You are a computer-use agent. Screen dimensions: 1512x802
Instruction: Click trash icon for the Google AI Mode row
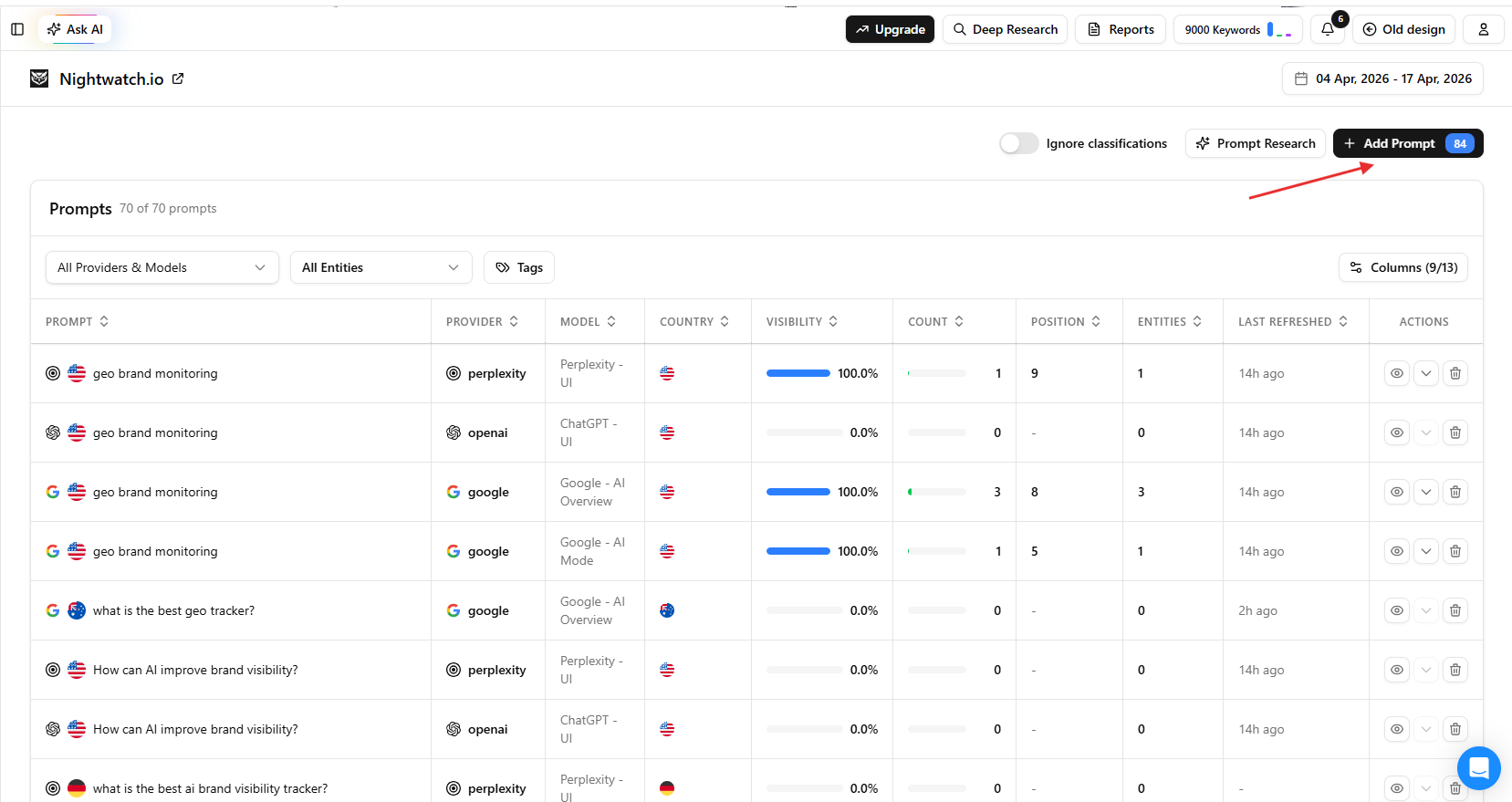(1455, 551)
